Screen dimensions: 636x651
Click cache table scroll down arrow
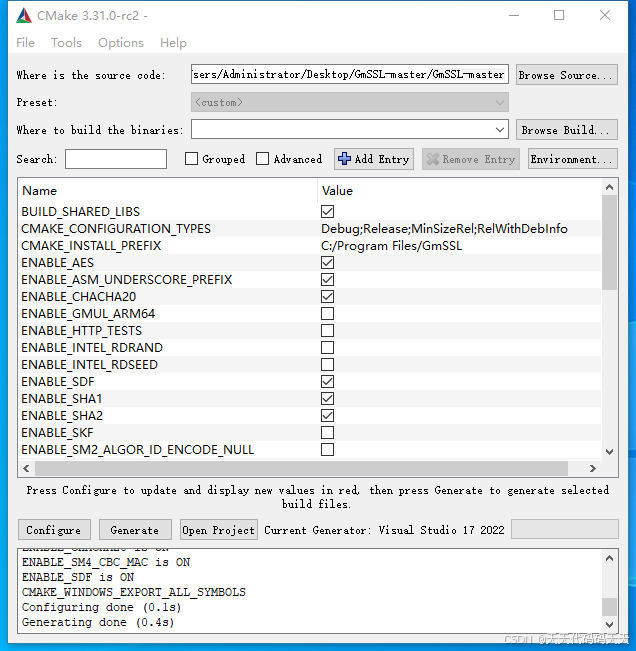point(609,452)
